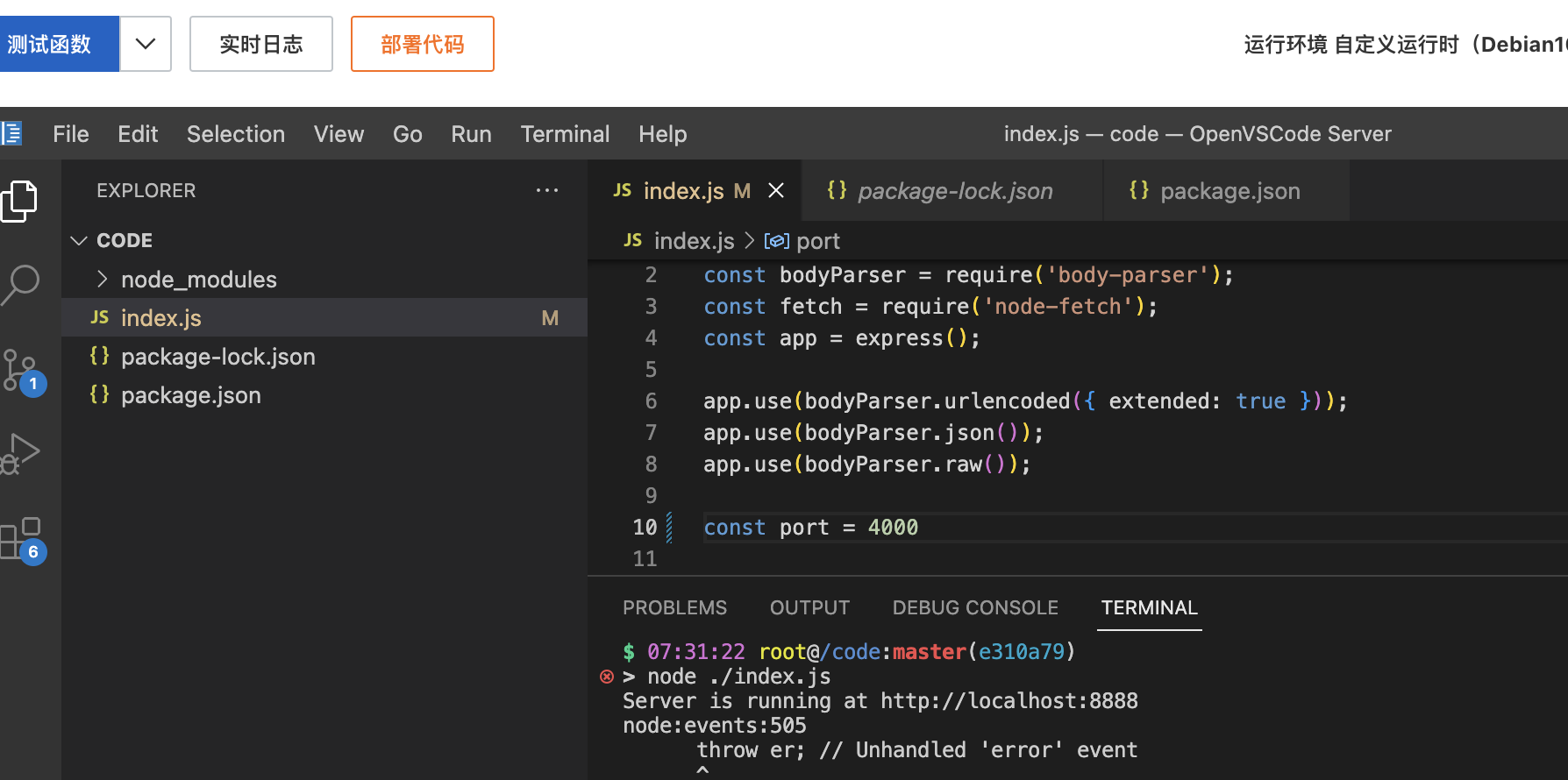Click the commit hash e310a79 in terminal

[x=1022, y=651]
